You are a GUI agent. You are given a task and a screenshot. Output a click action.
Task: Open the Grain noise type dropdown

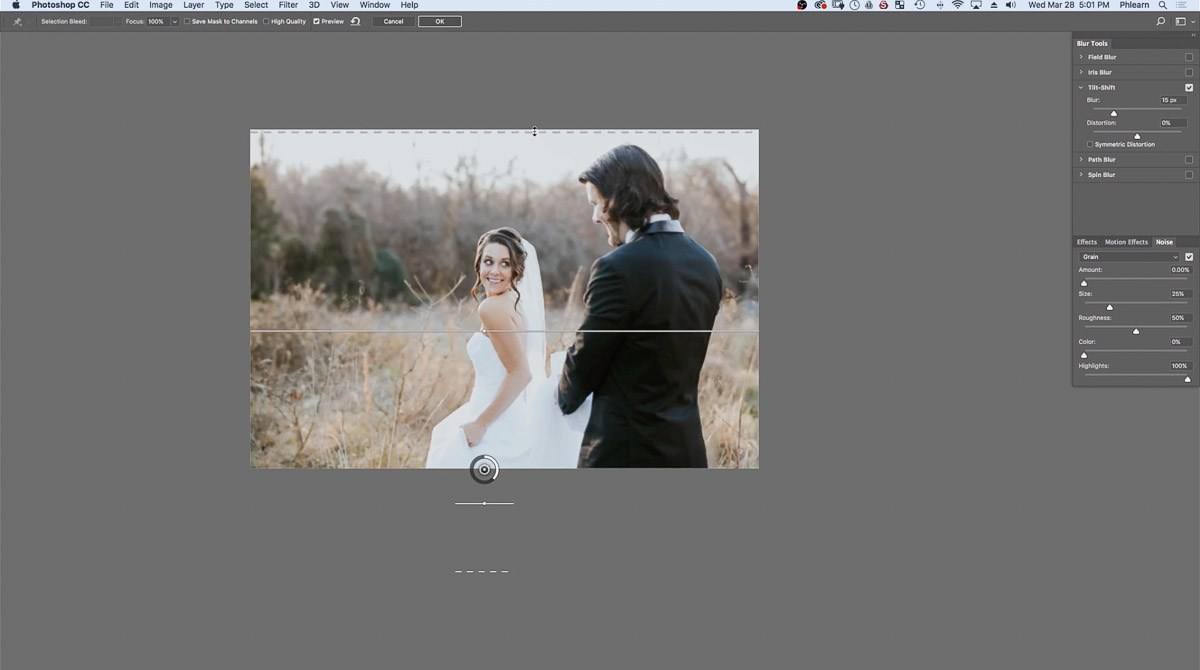pyautogui.click(x=1129, y=257)
